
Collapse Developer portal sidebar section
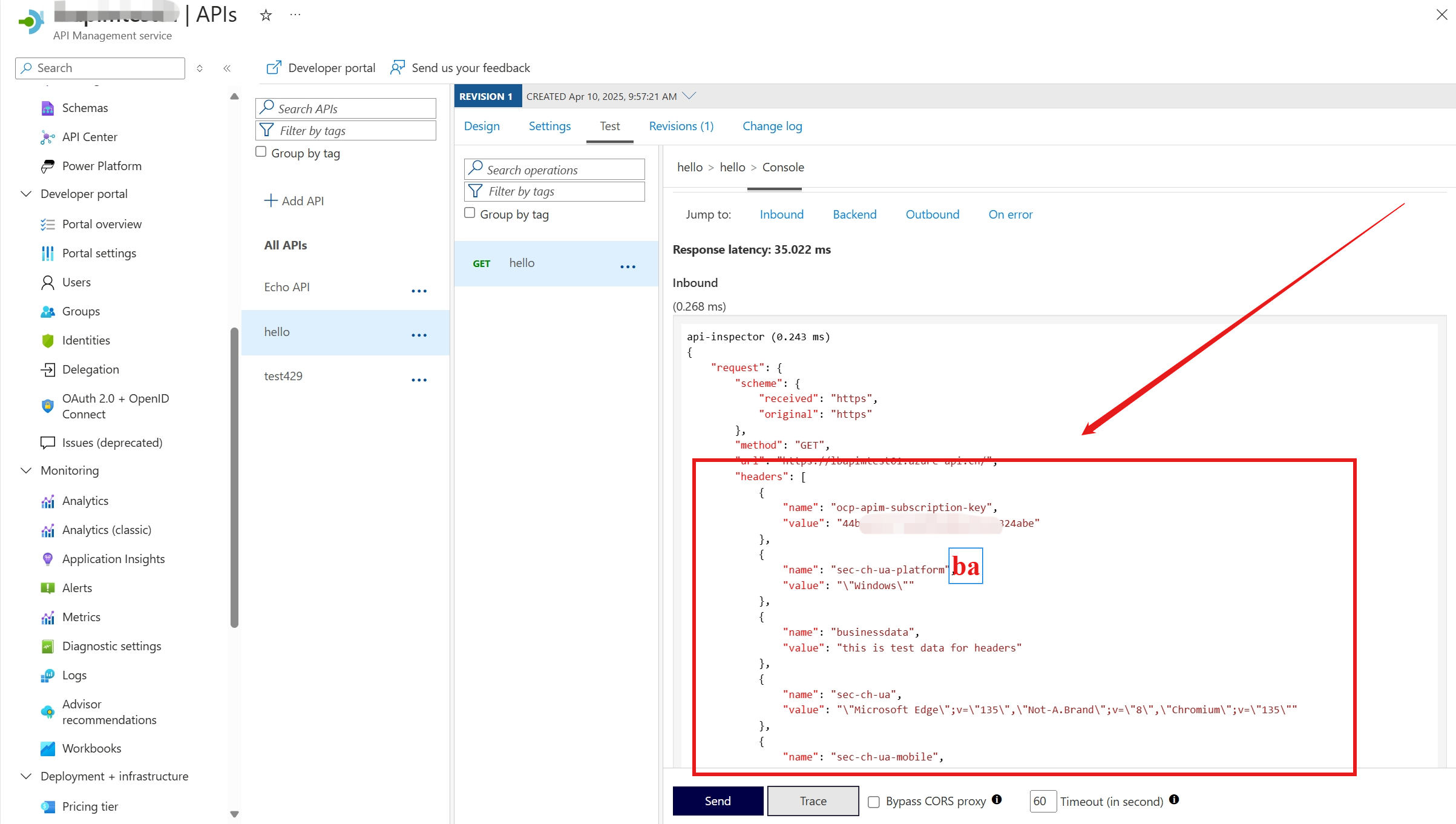click(x=26, y=194)
